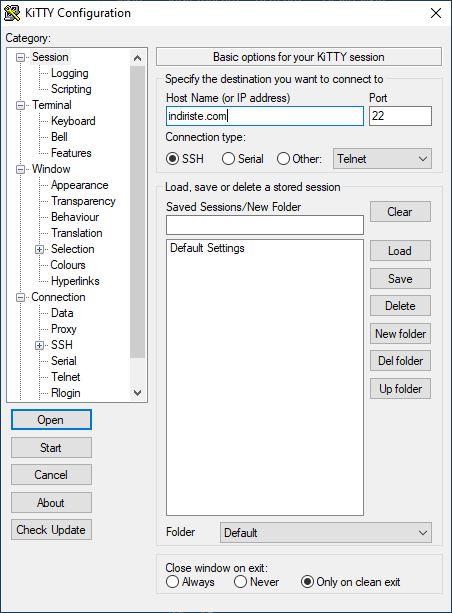Open the Colours settings category
452x613 pixels.
[68, 265]
